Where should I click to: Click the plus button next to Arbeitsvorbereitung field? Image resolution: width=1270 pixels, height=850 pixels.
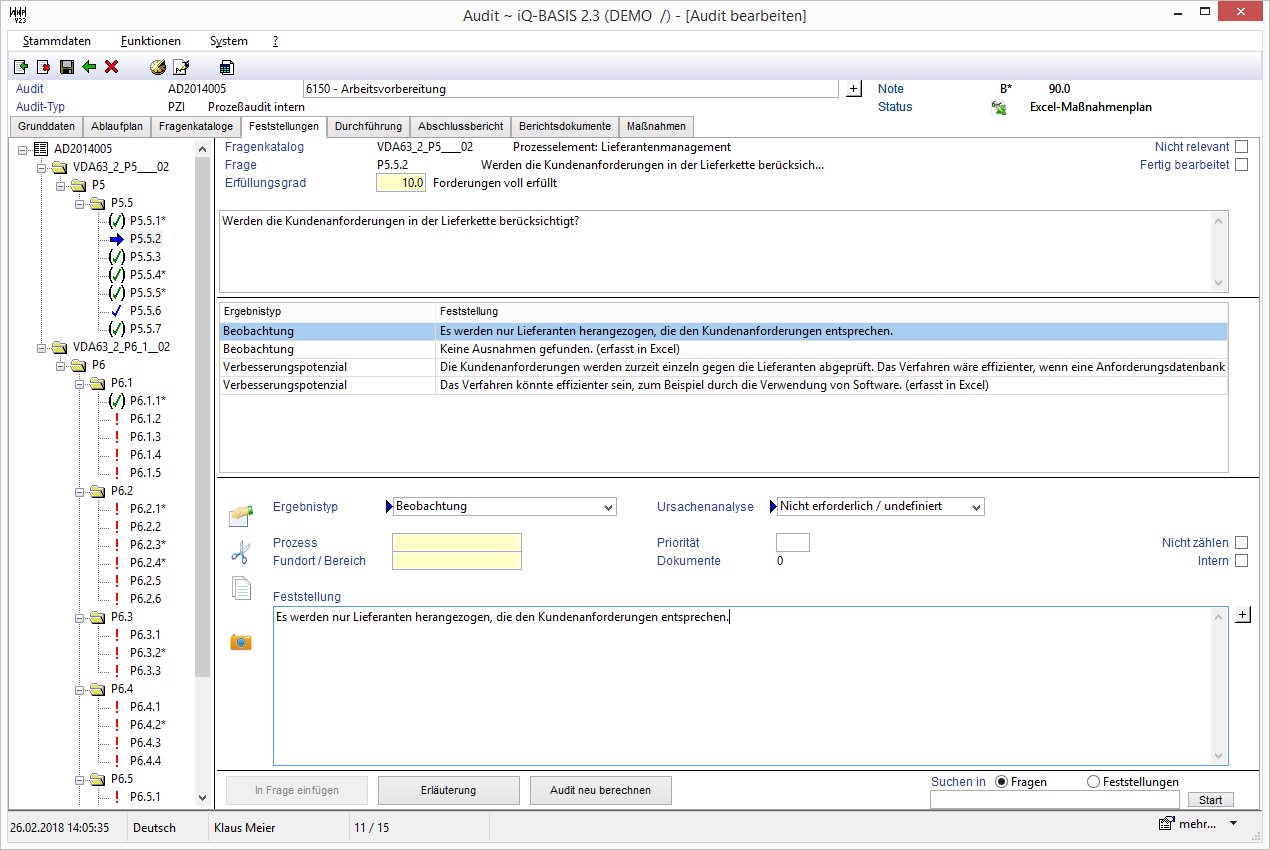coord(853,89)
